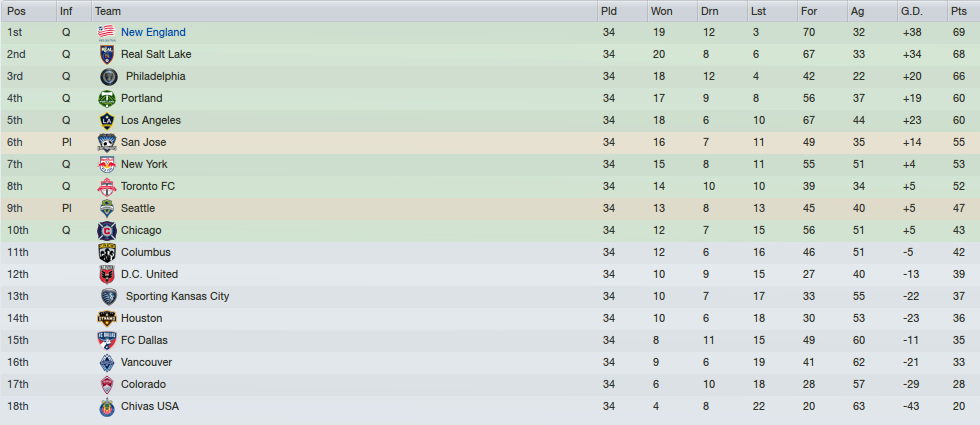Click the San Jose crest icon

106,142
